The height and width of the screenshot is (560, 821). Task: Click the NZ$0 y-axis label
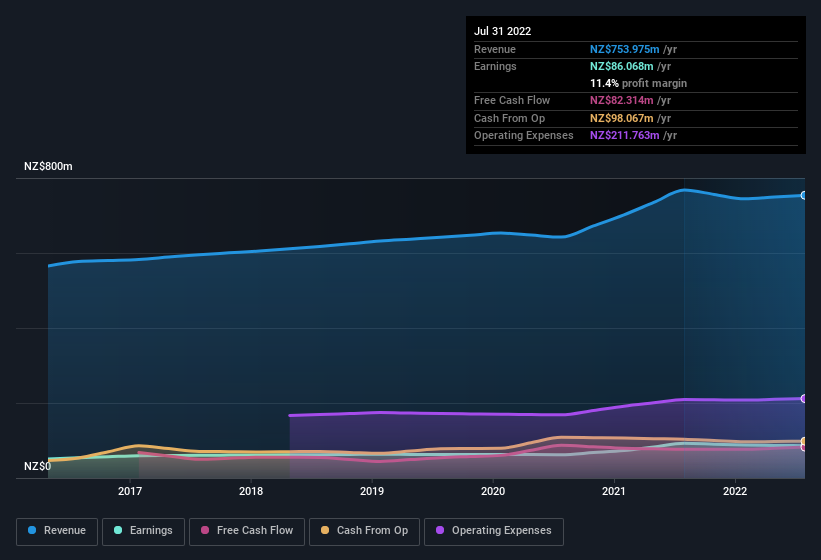(37, 466)
